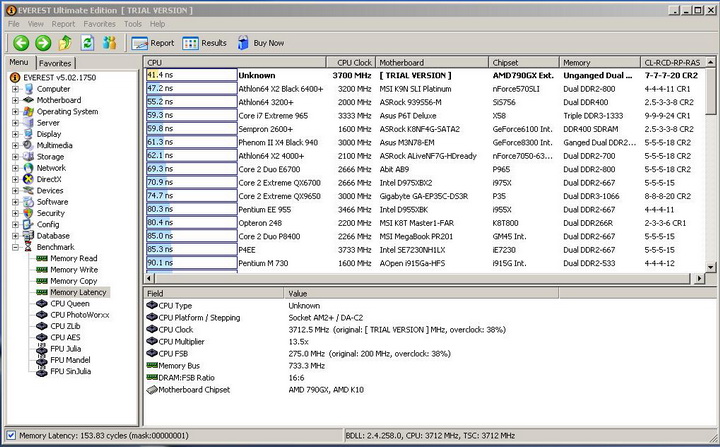This screenshot has width=720, height=447.
Task: Expand the Storage tree node
Action: pyautogui.click(x=15, y=157)
